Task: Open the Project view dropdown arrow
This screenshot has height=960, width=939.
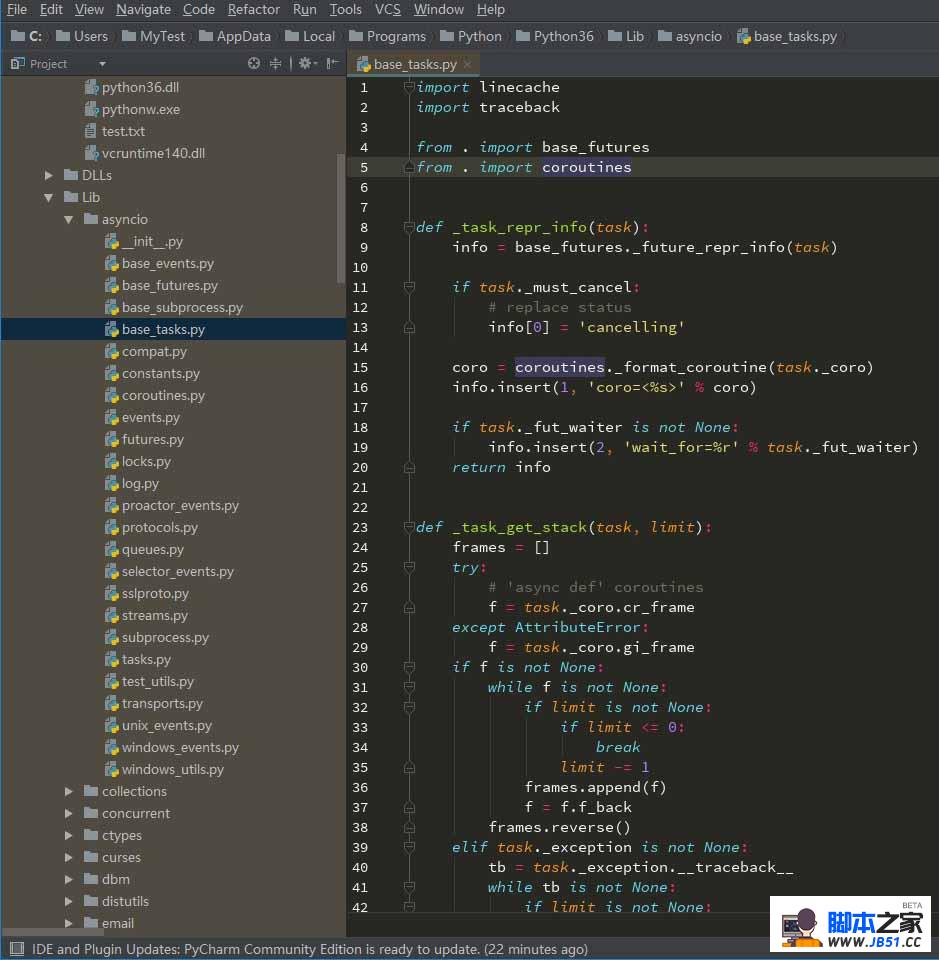Action: (102, 64)
